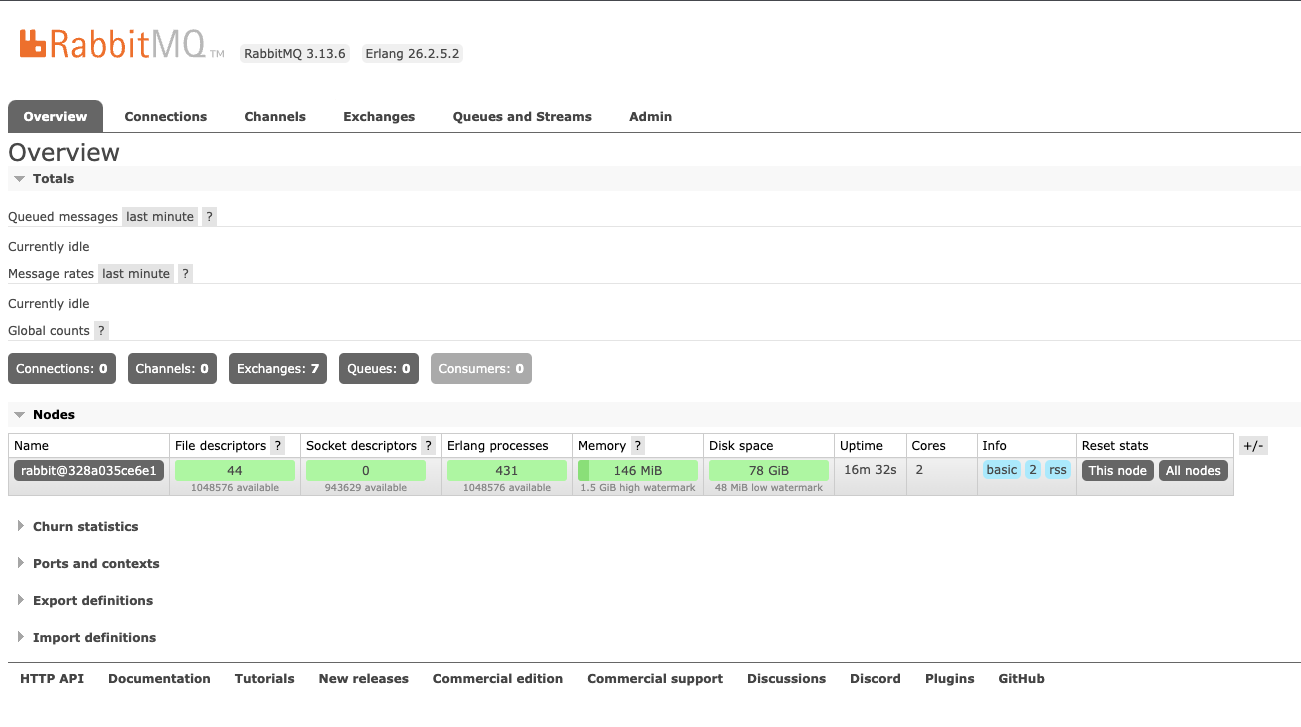Click the basic info tag
This screenshot has width=1301, height=727.
pyautogui.click(x=1001, y=470)
